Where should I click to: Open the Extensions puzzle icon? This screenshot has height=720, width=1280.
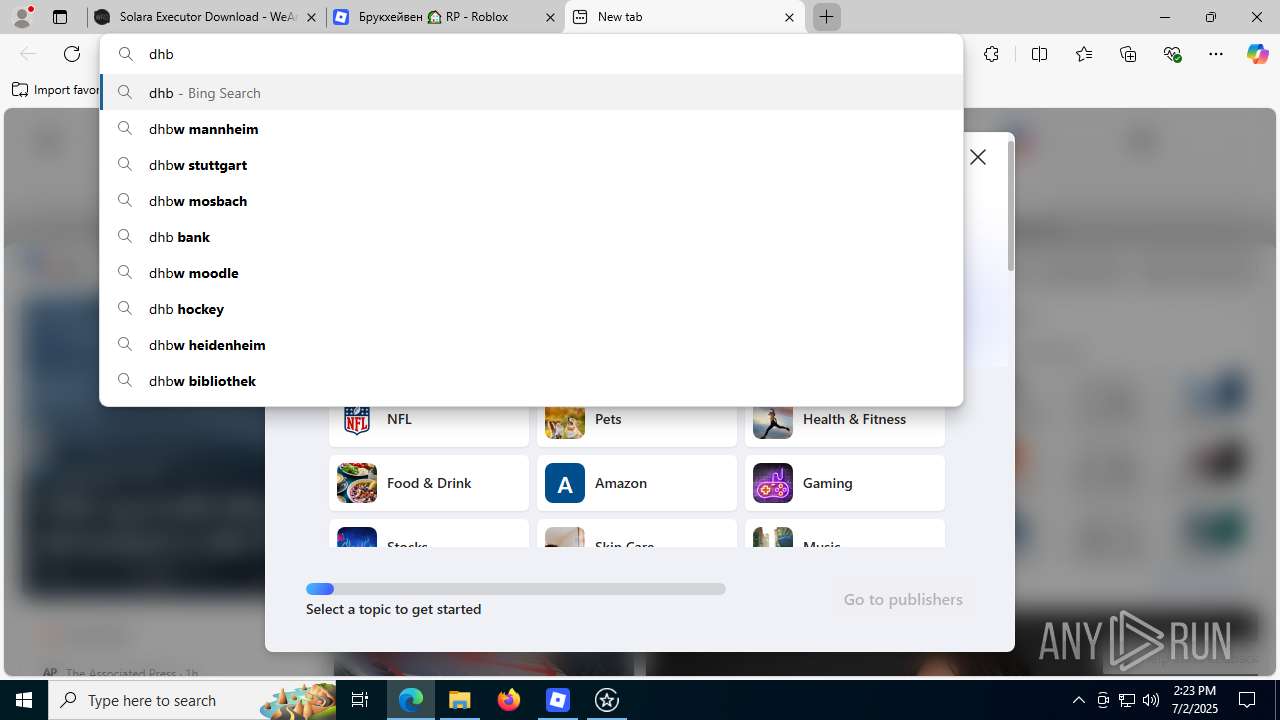pos(991,54)
